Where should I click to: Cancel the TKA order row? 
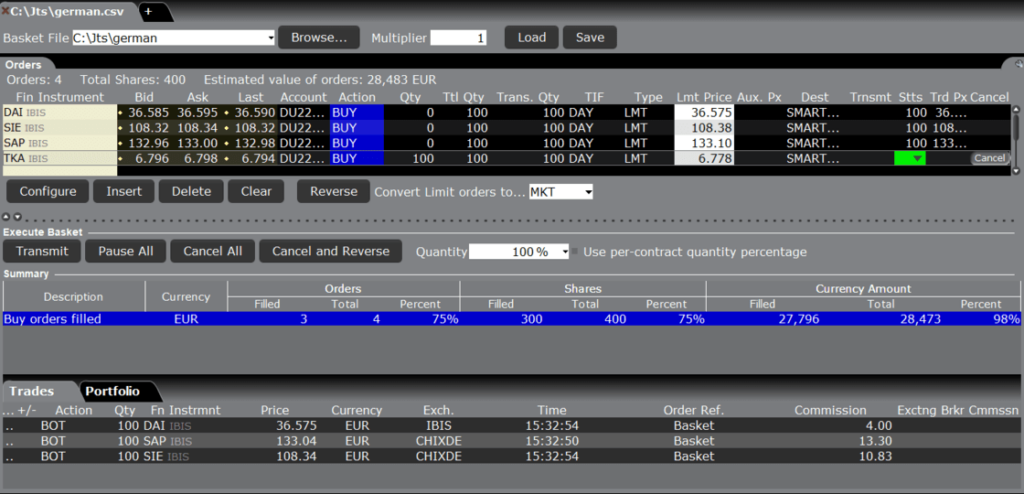(x=990, y=158)
